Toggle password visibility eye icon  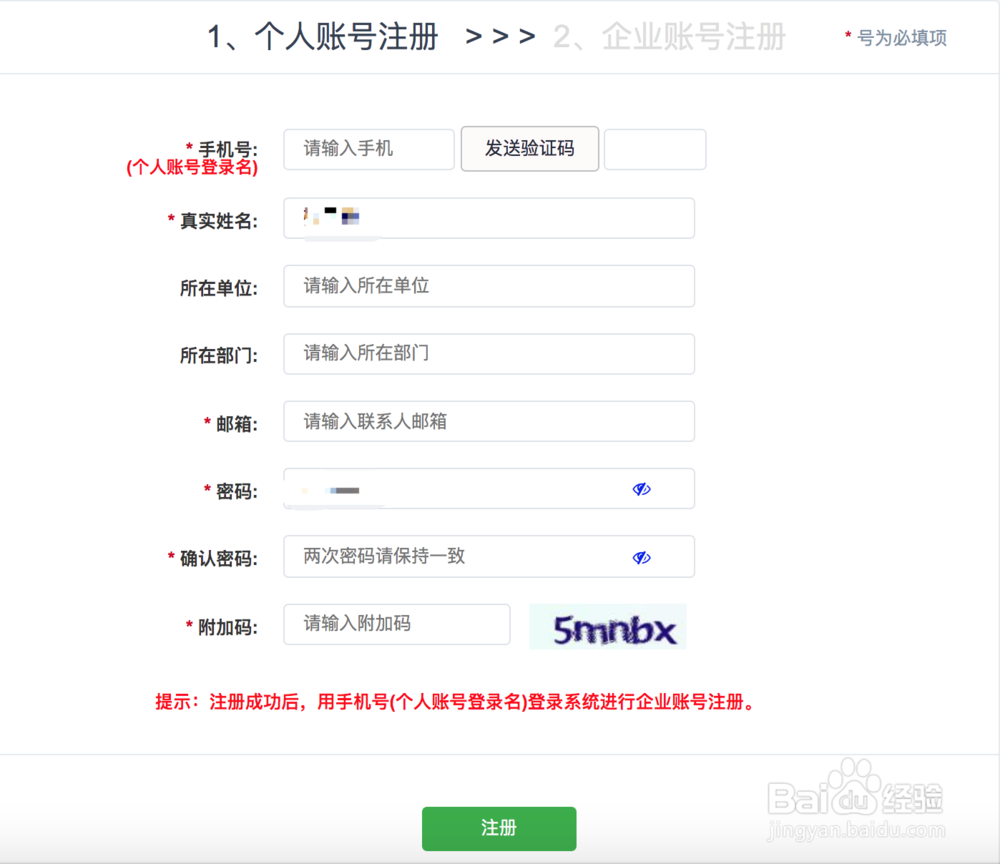tap(642, 489)
